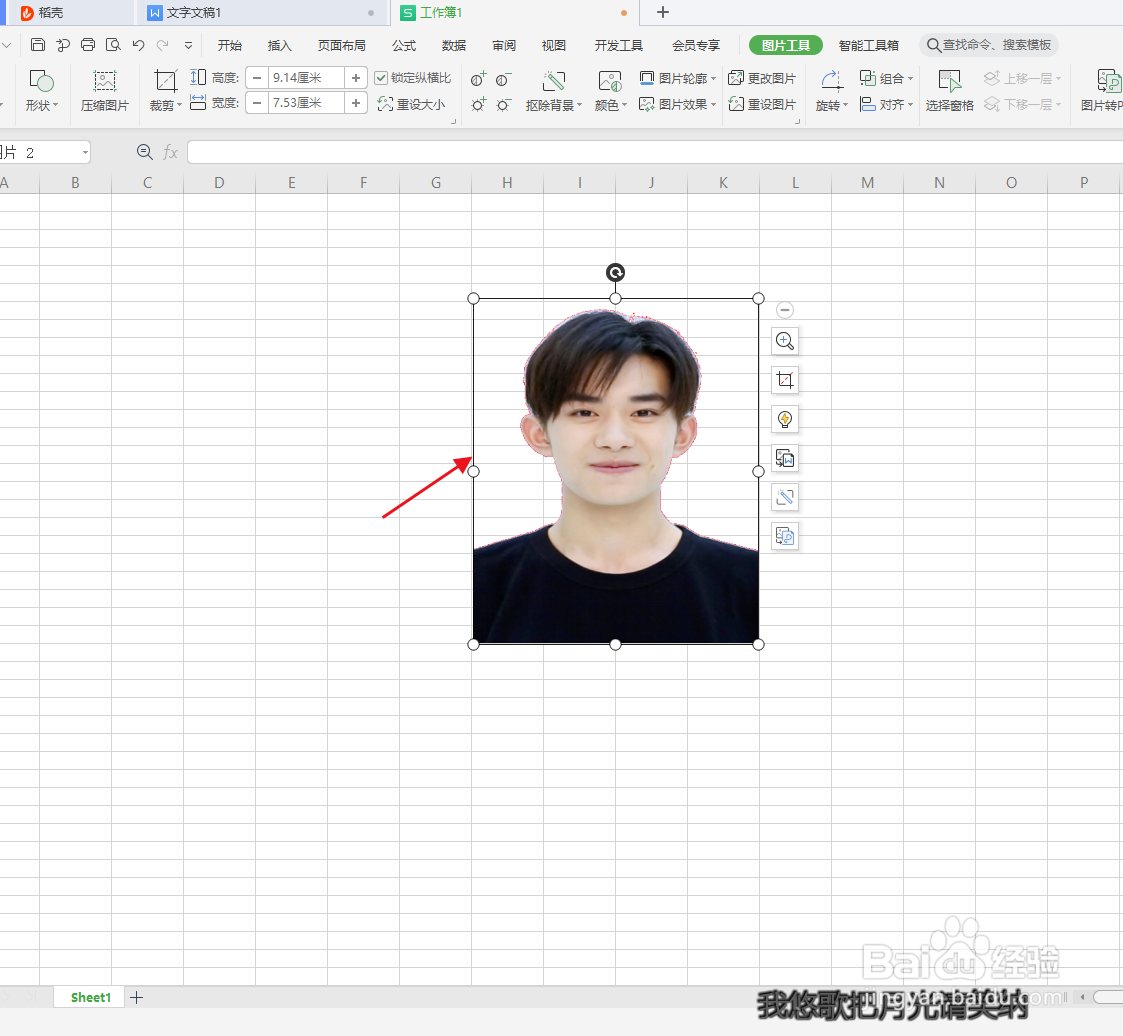
Task: Decrease contrast icon
Action: click(503, 79)
